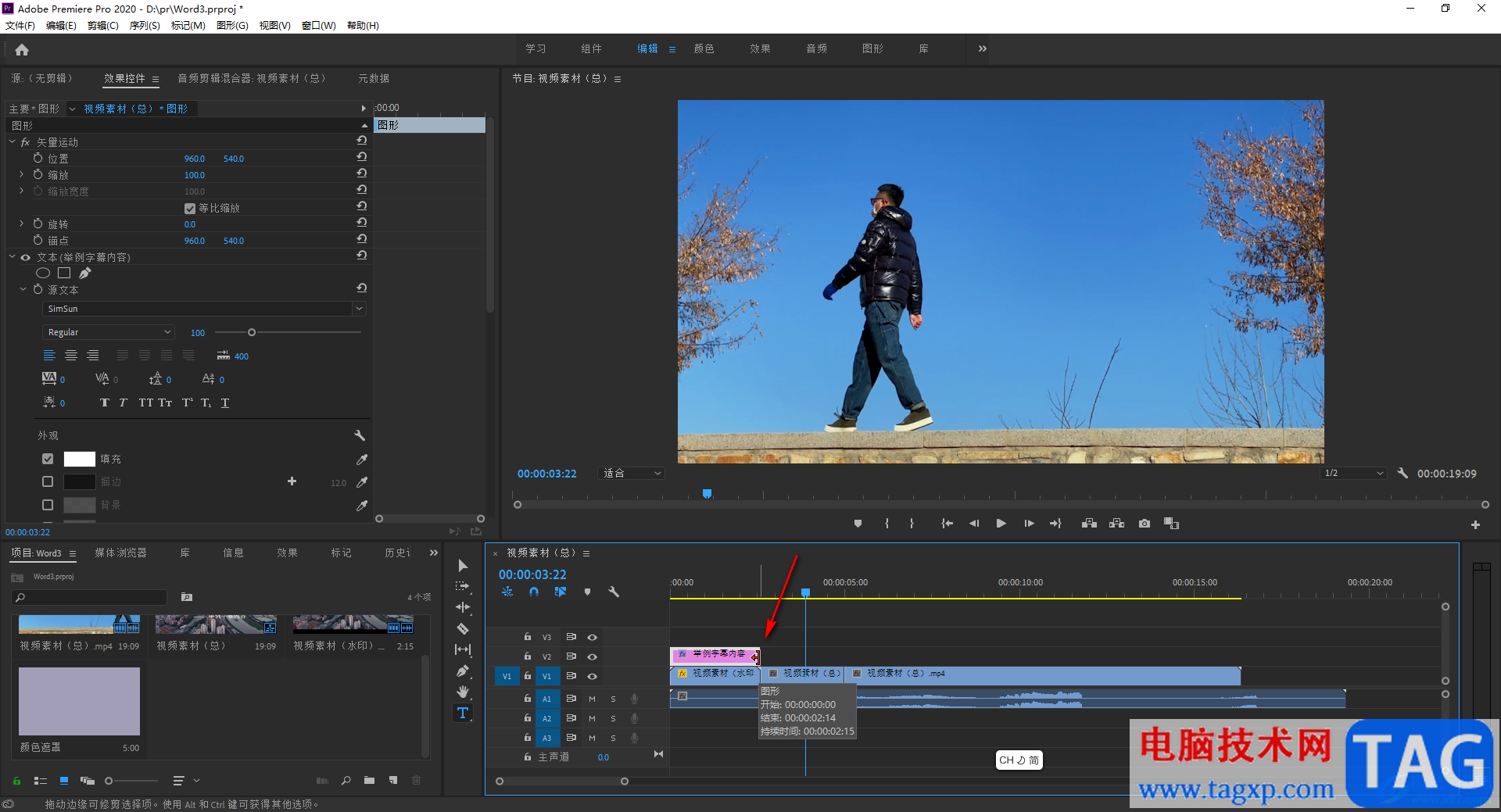
Task: Switch to 效果 workspace tab
Action: (x=760, y=48)
